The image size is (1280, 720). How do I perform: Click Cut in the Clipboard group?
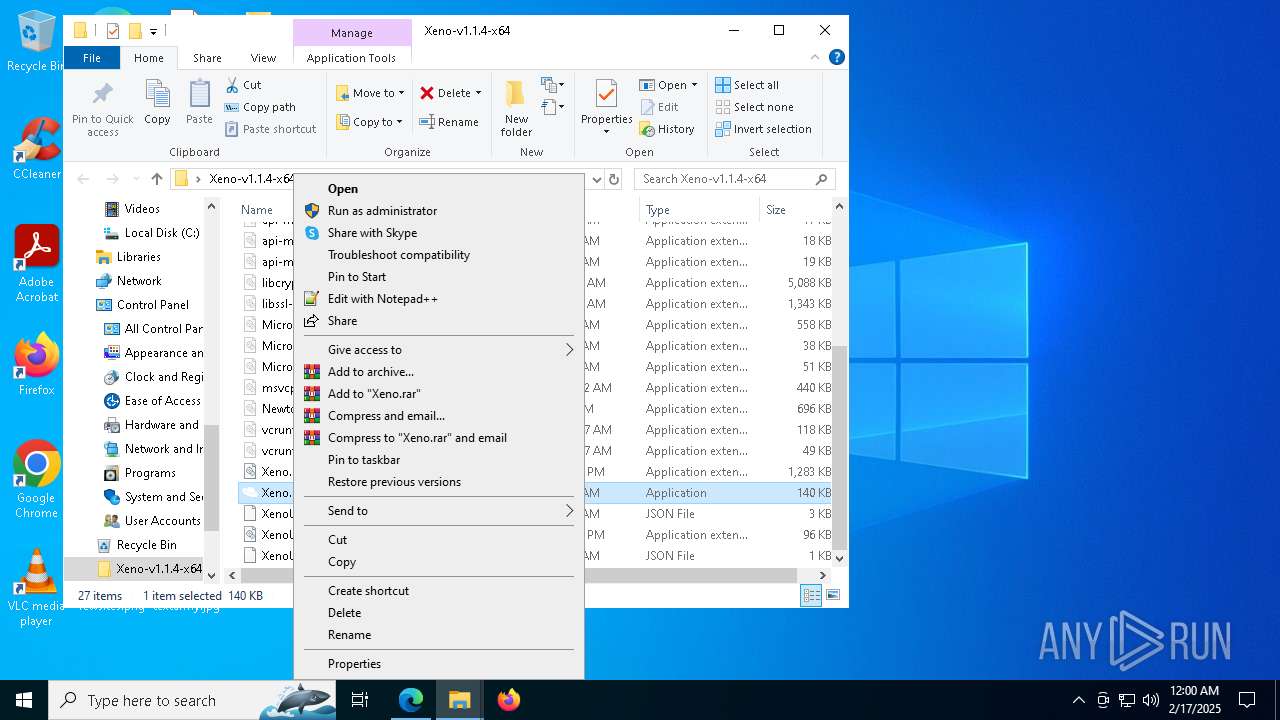[243, 85]
